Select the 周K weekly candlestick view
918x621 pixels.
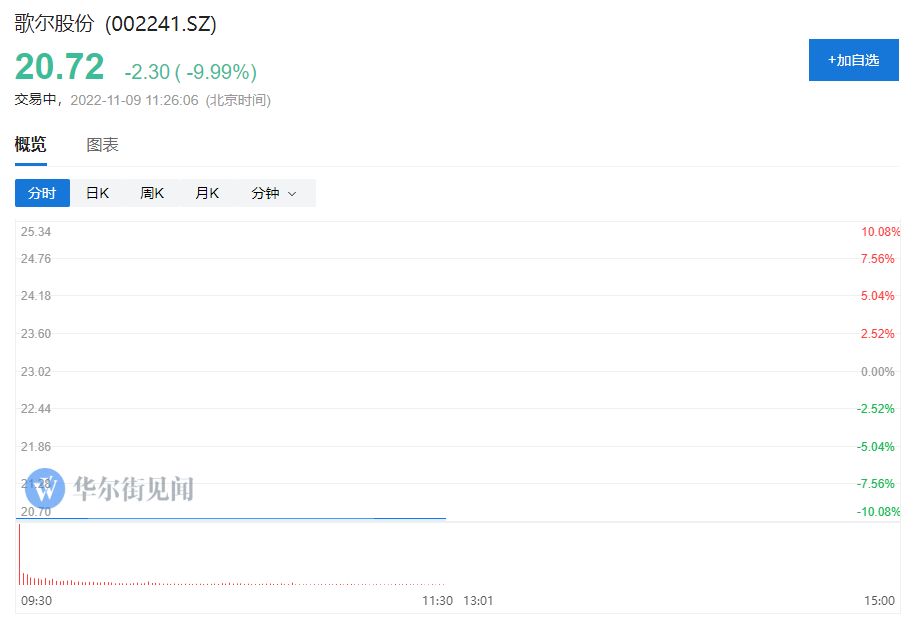(152, 193)
